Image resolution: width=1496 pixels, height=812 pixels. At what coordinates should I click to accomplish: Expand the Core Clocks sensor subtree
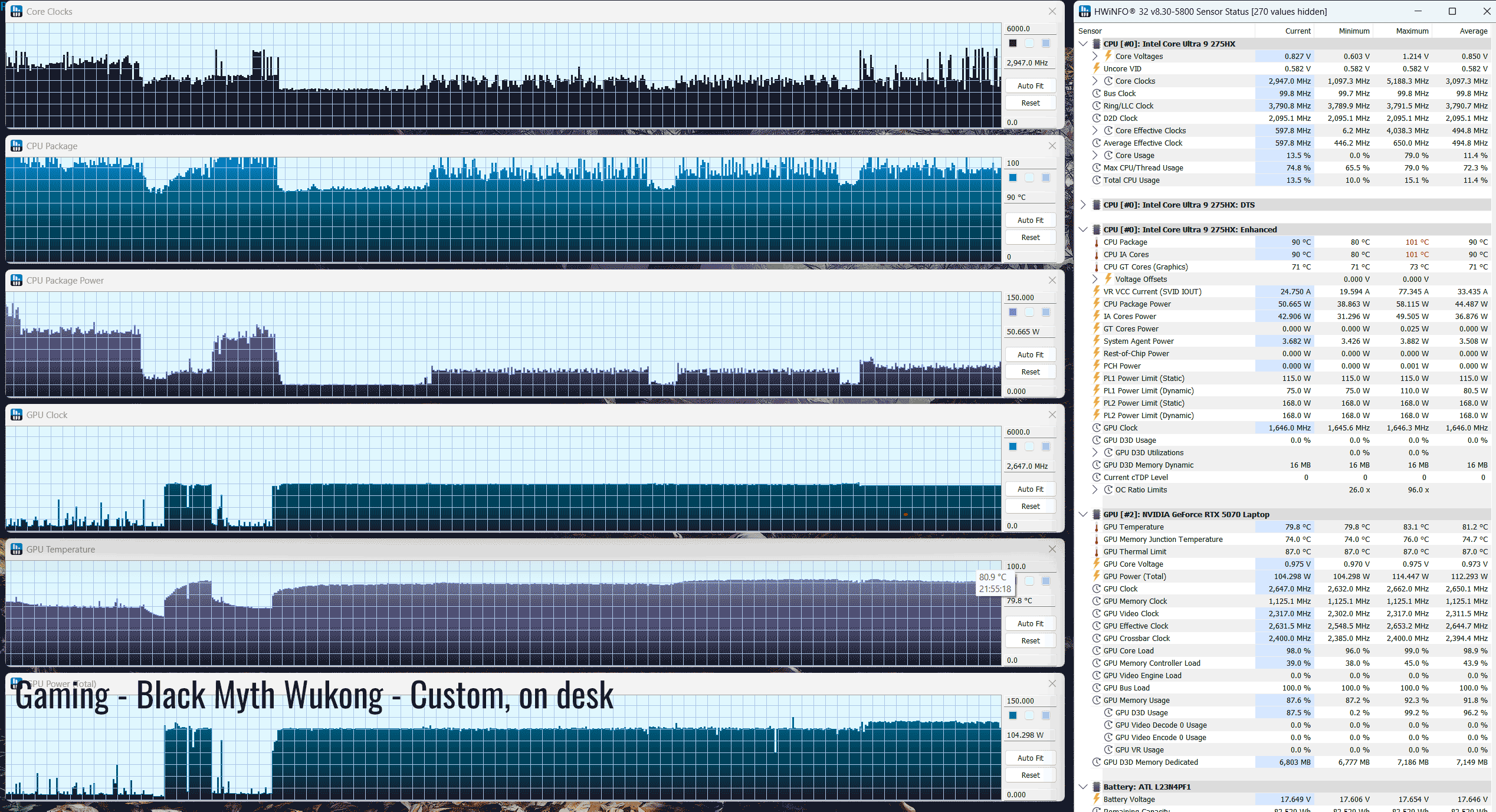[1095, 81]
